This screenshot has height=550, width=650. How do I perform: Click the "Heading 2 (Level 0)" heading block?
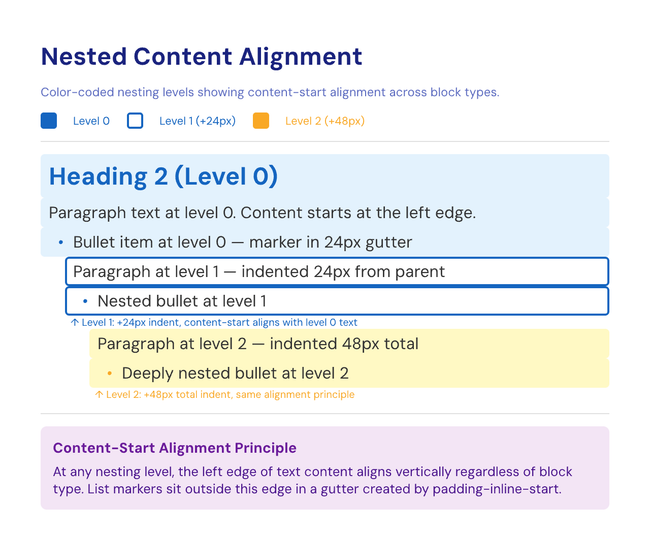(163, 177)
